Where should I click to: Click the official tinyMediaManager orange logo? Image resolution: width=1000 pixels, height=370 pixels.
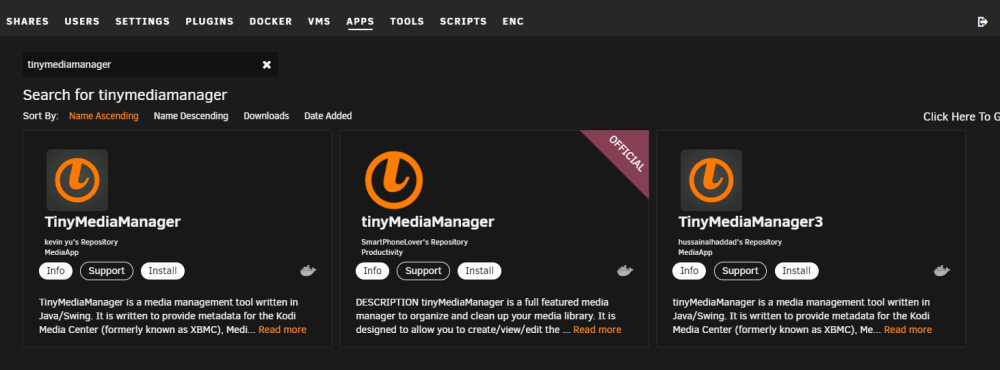pyautogui.click(x=393, y=181)
